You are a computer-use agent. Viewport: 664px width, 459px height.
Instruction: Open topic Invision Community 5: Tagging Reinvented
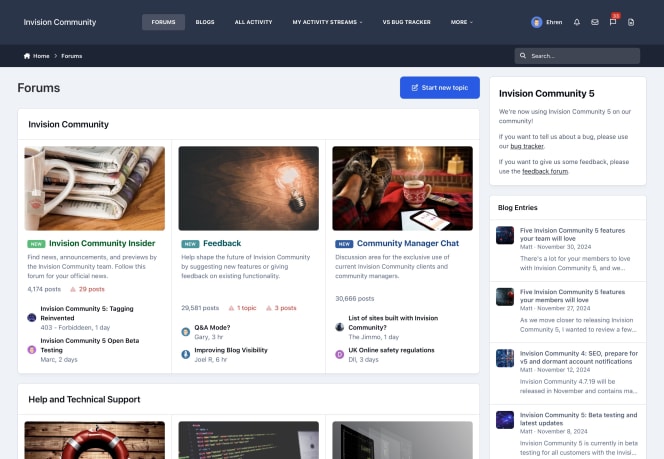(x=87, y=313)
